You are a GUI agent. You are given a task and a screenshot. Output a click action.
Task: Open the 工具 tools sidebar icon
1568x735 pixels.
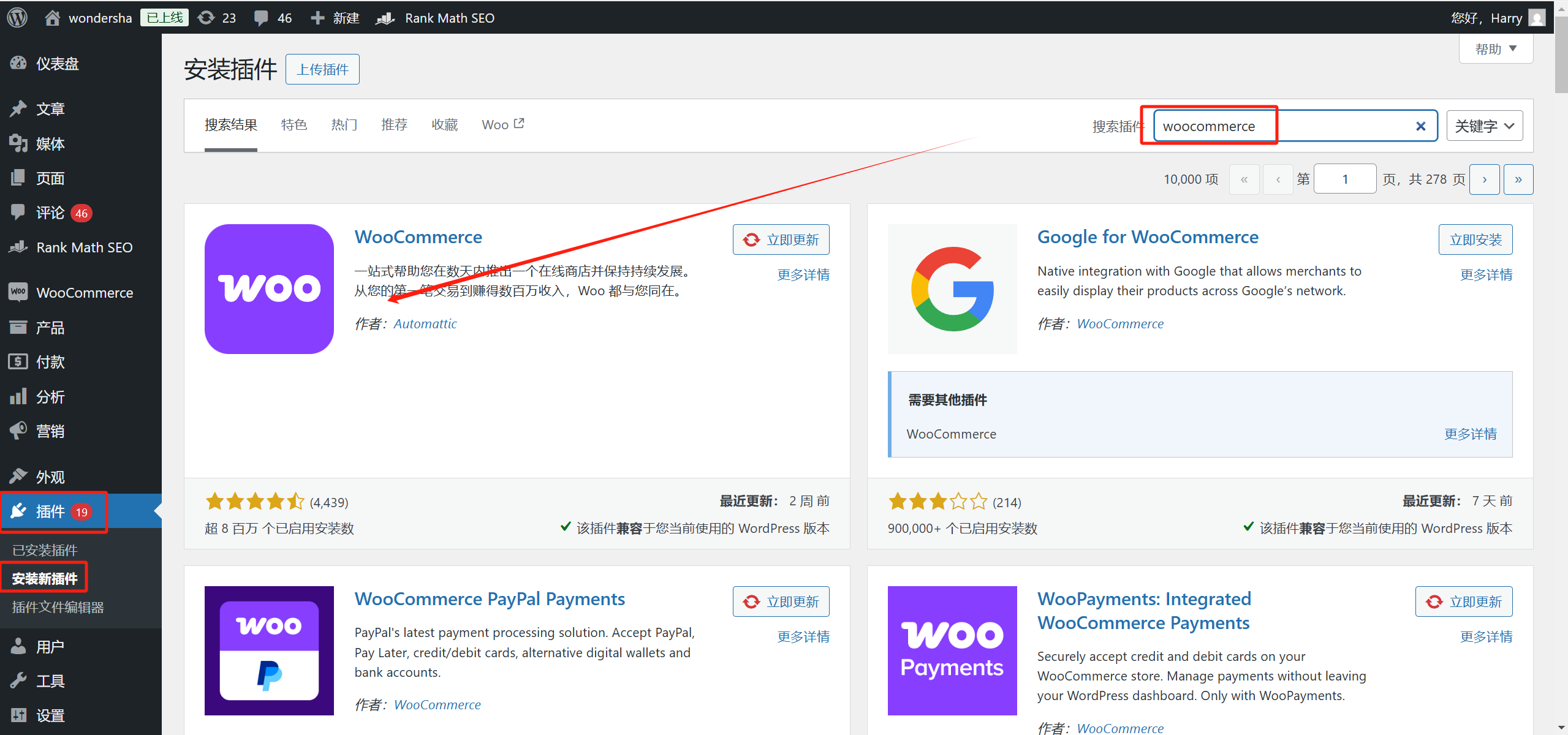(x=18, y=680)
